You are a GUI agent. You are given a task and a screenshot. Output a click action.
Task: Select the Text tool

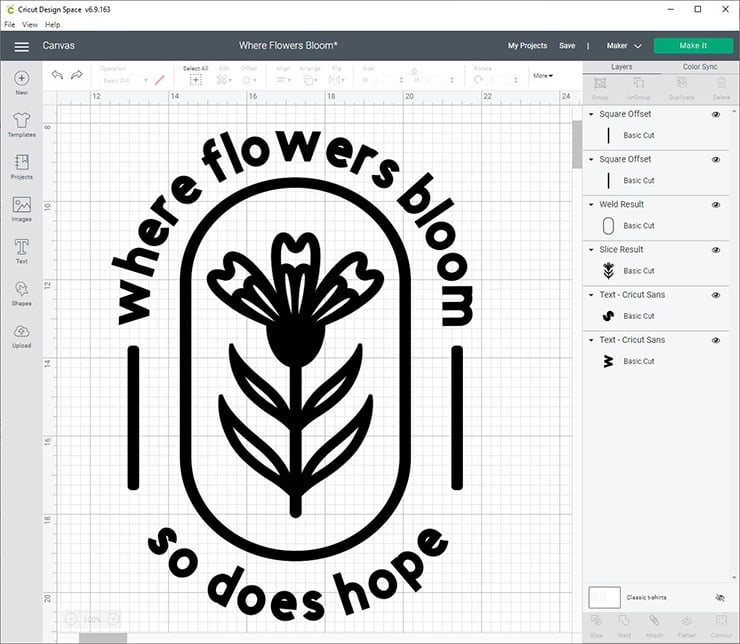coord(21,251)
